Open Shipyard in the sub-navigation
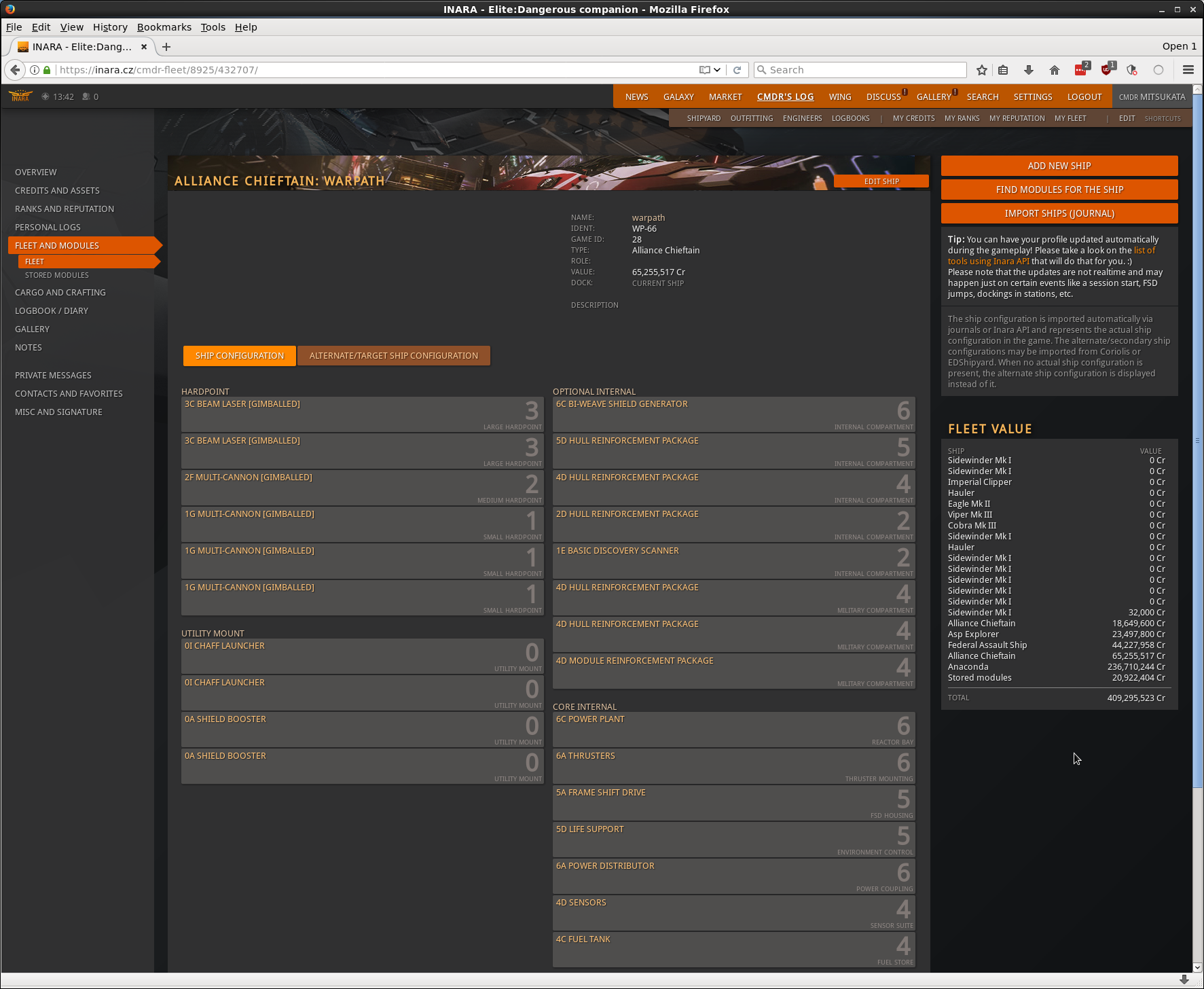Screen dimensions: 1204x989 pos(704,118)
